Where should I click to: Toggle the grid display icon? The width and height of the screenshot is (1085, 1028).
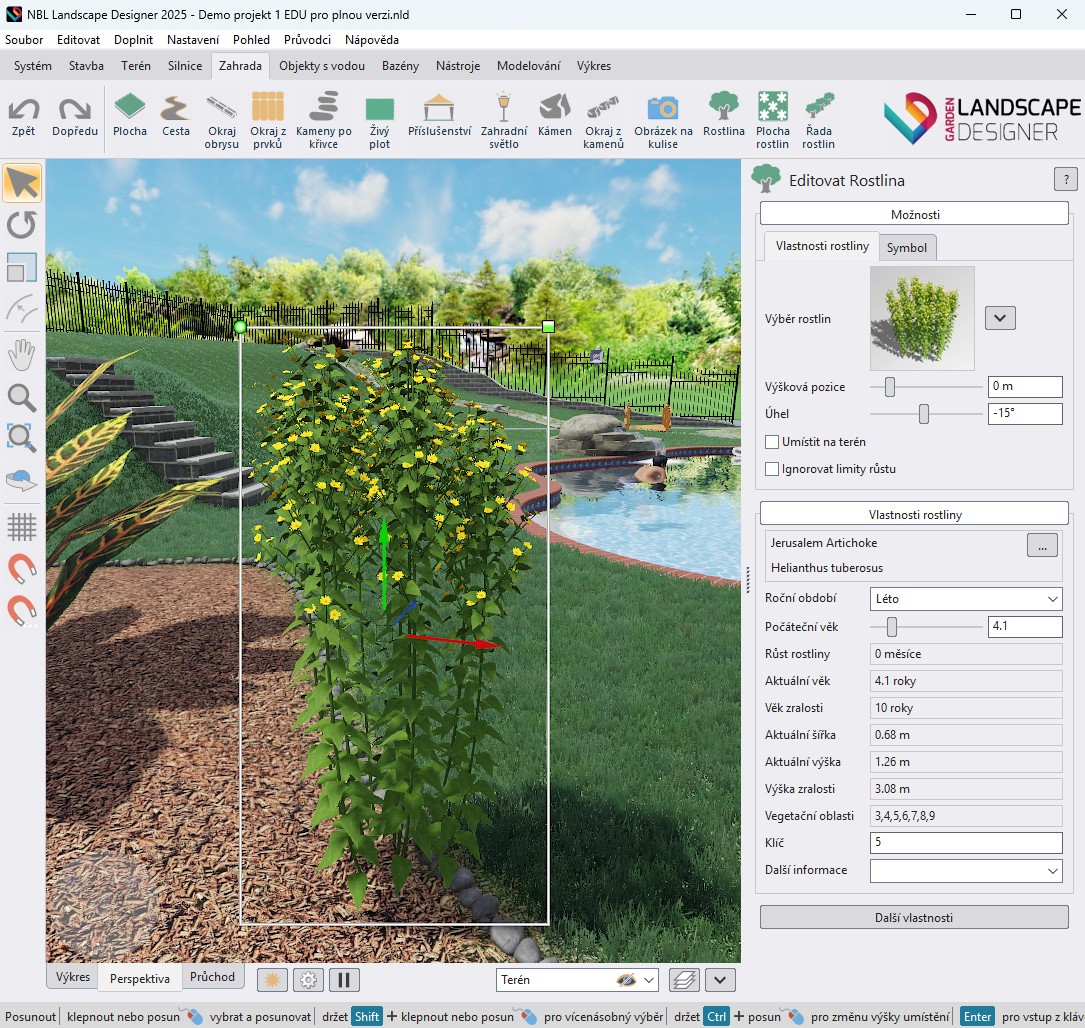coord(22,526)
